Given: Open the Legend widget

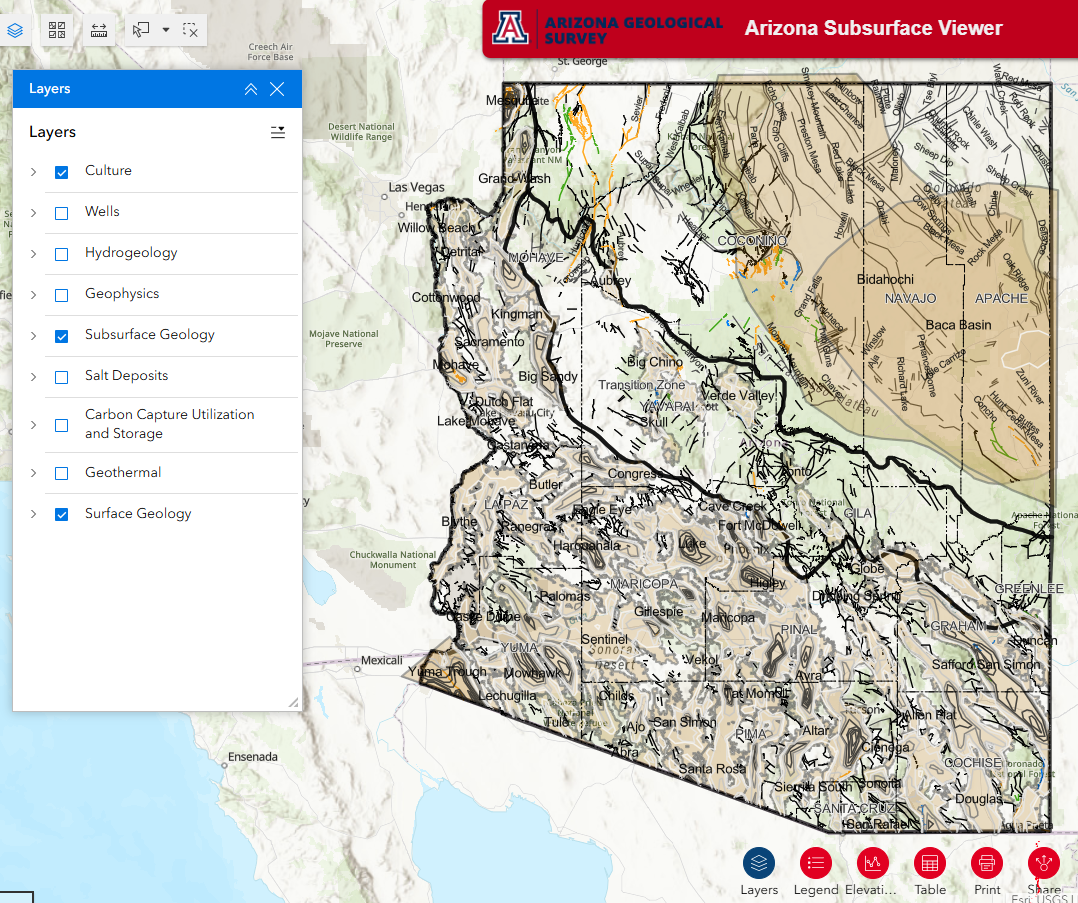Looking at the screenshot, I should (816, 862).
